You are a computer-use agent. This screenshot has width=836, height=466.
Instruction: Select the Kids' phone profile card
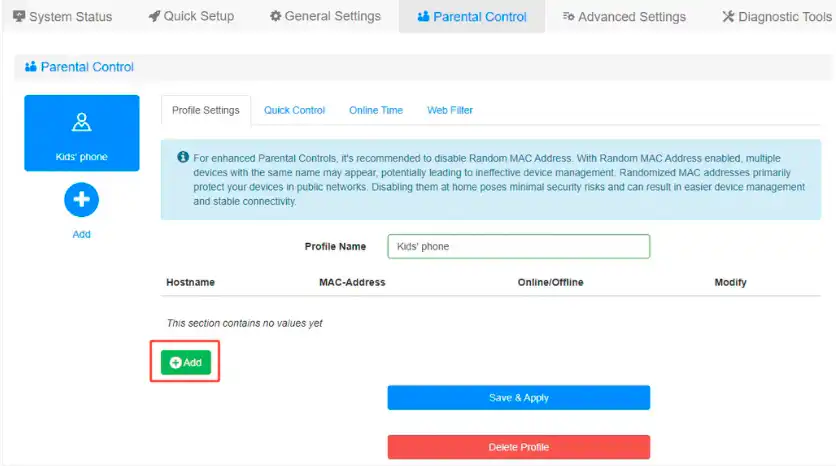click(82, 133)
